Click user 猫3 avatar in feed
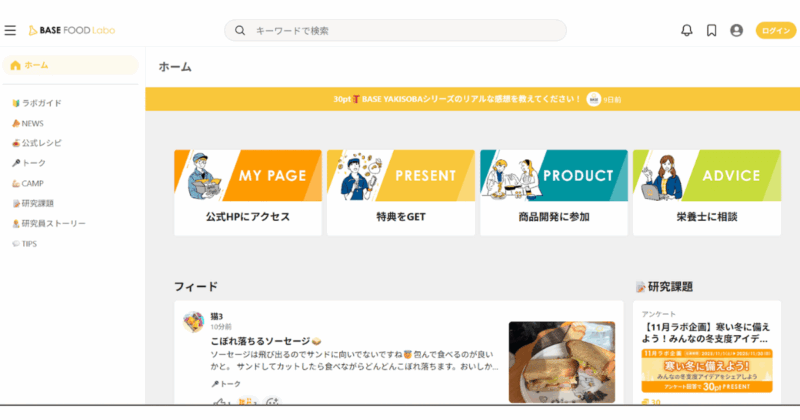This screenshot has height=420, width=800. [193, 322]
